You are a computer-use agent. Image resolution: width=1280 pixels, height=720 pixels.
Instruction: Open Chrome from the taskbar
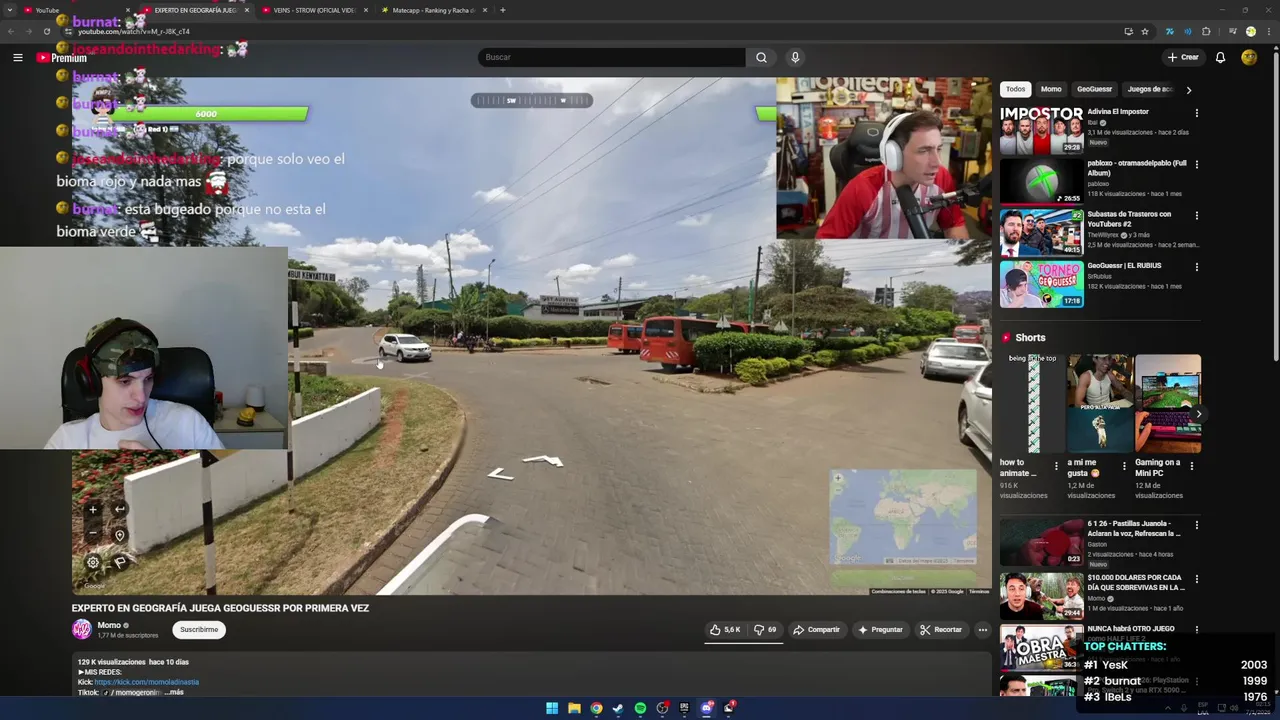pyautogui.click(x=596, y=708)
